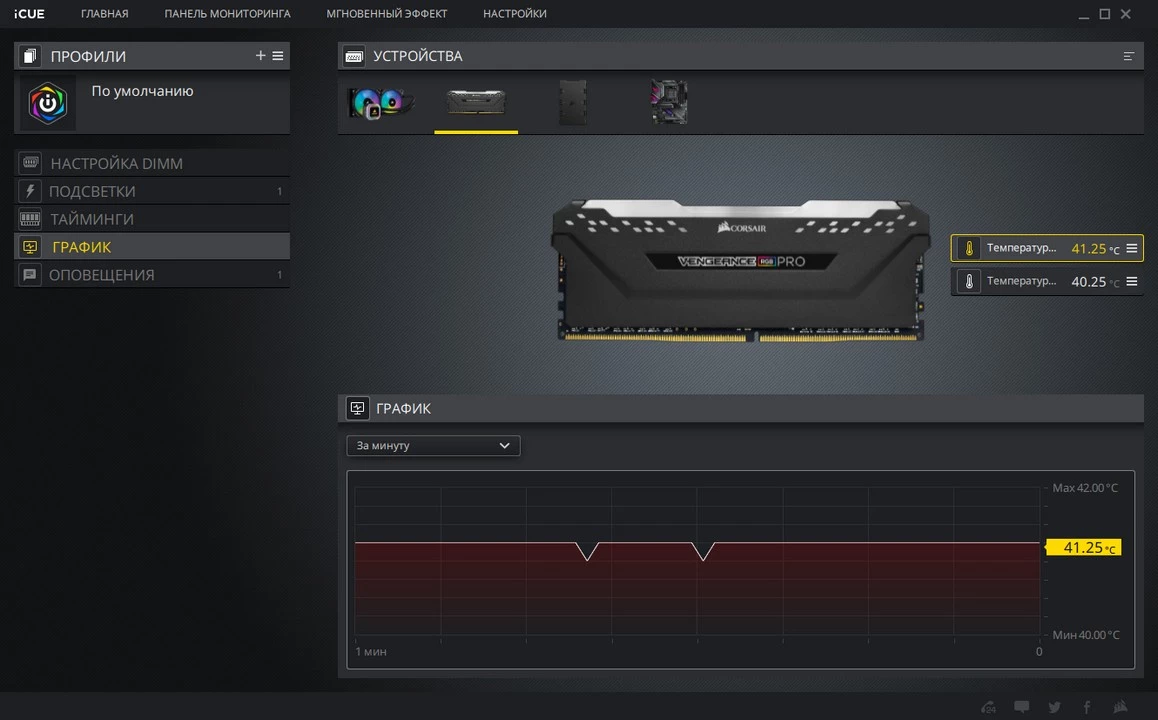1158x720 pixels.
Task: Click the DIMM setup icon
Action: pos(30,162)
